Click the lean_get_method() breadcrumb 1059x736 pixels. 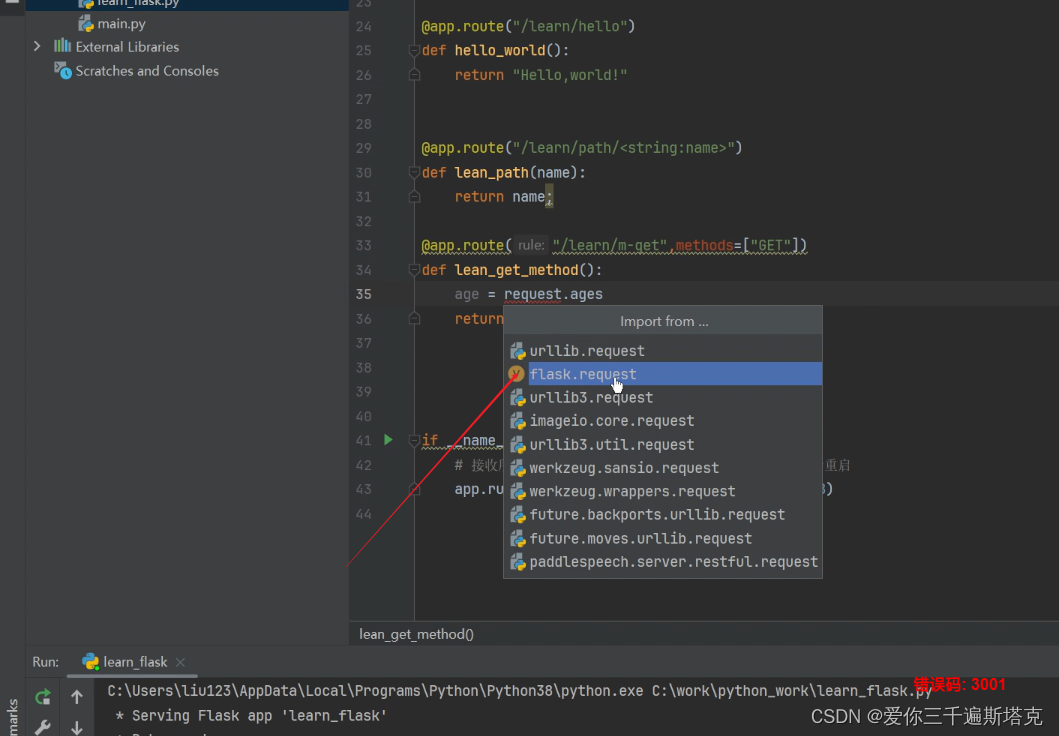(414, 633)
